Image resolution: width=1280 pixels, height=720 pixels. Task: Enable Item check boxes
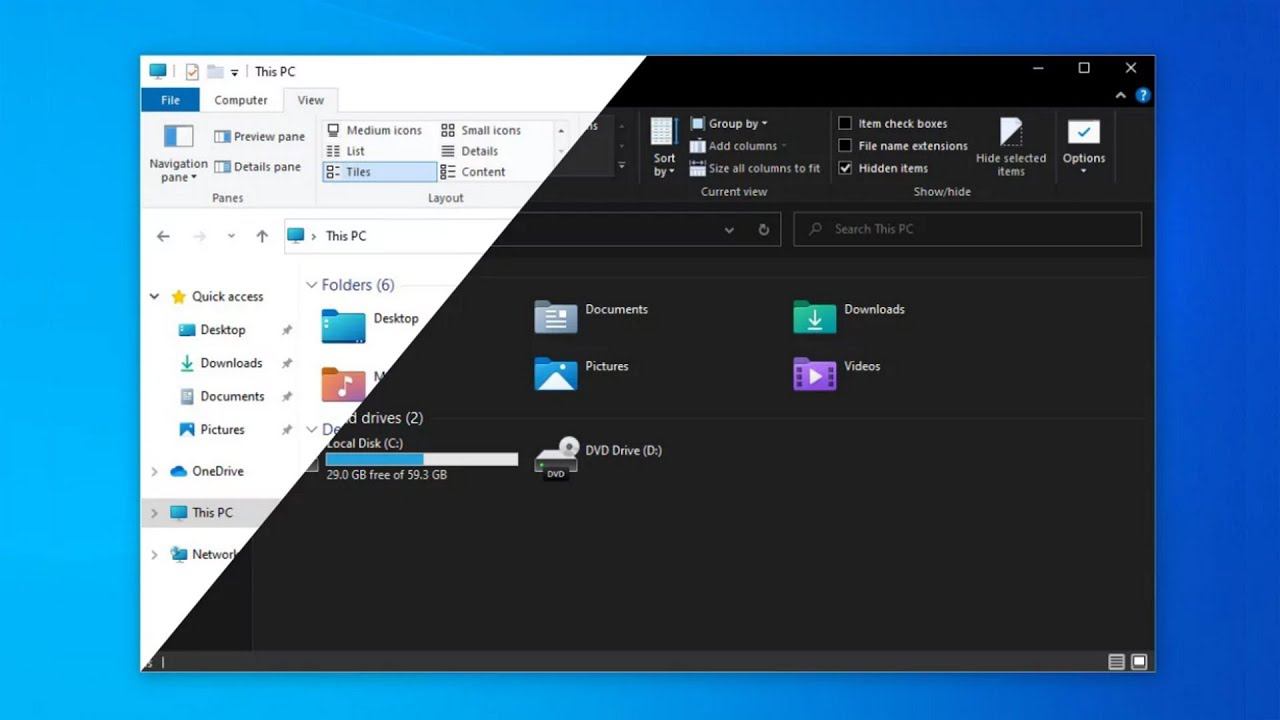click(x=845, y=124)
